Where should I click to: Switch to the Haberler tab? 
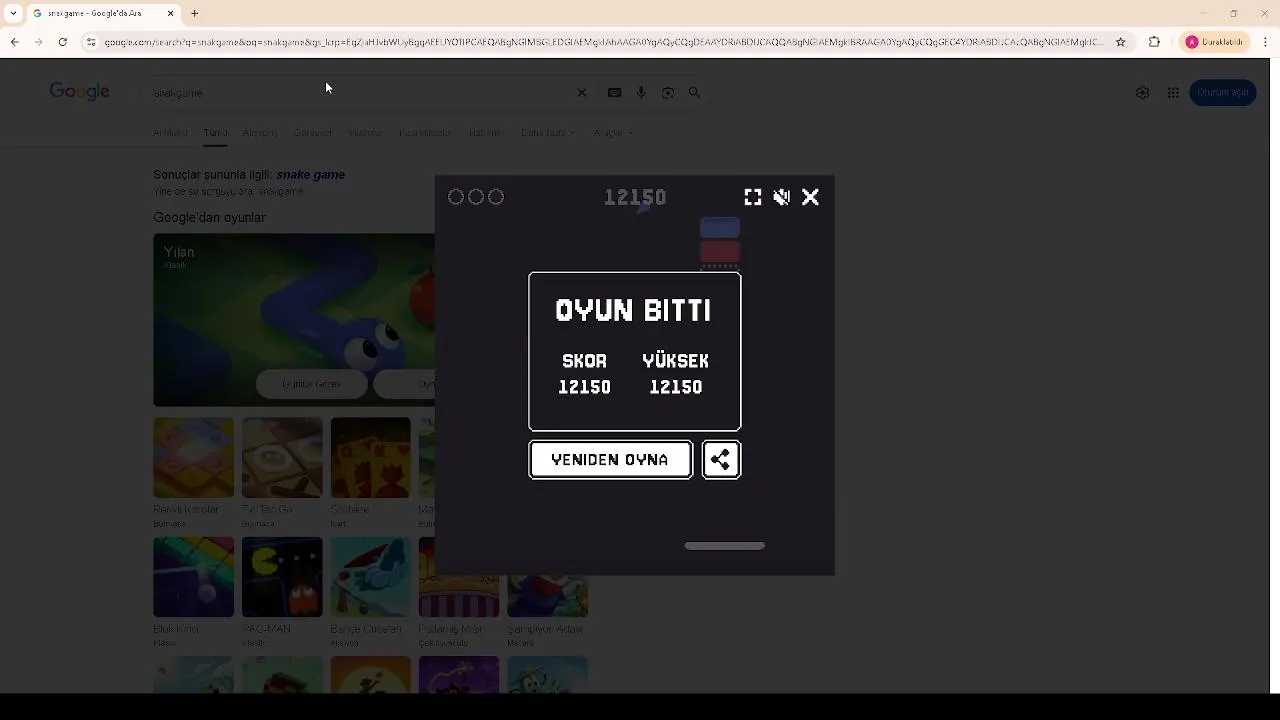tap(487, 132)
